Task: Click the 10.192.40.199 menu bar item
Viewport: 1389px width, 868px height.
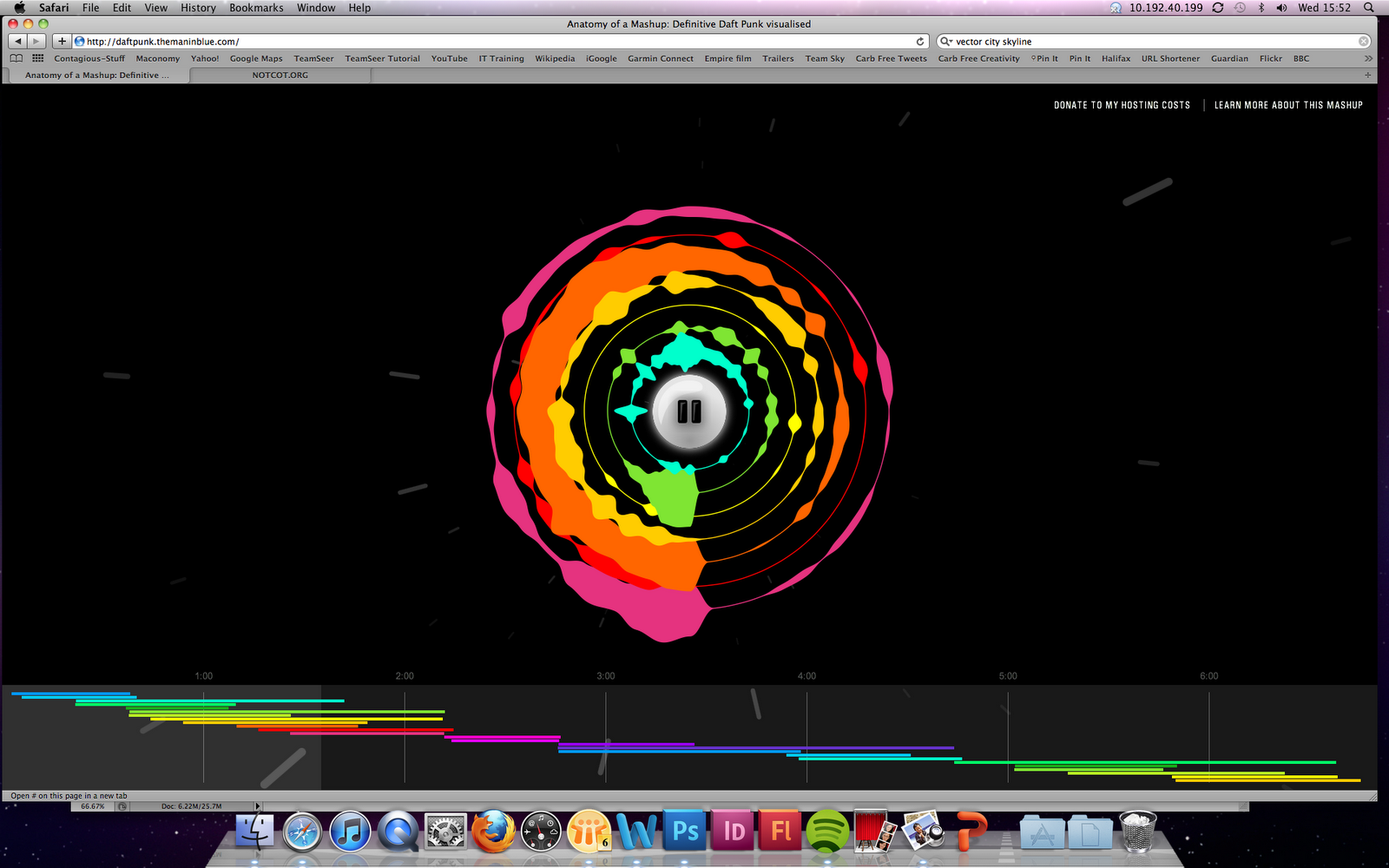Action: point(1166,8)
